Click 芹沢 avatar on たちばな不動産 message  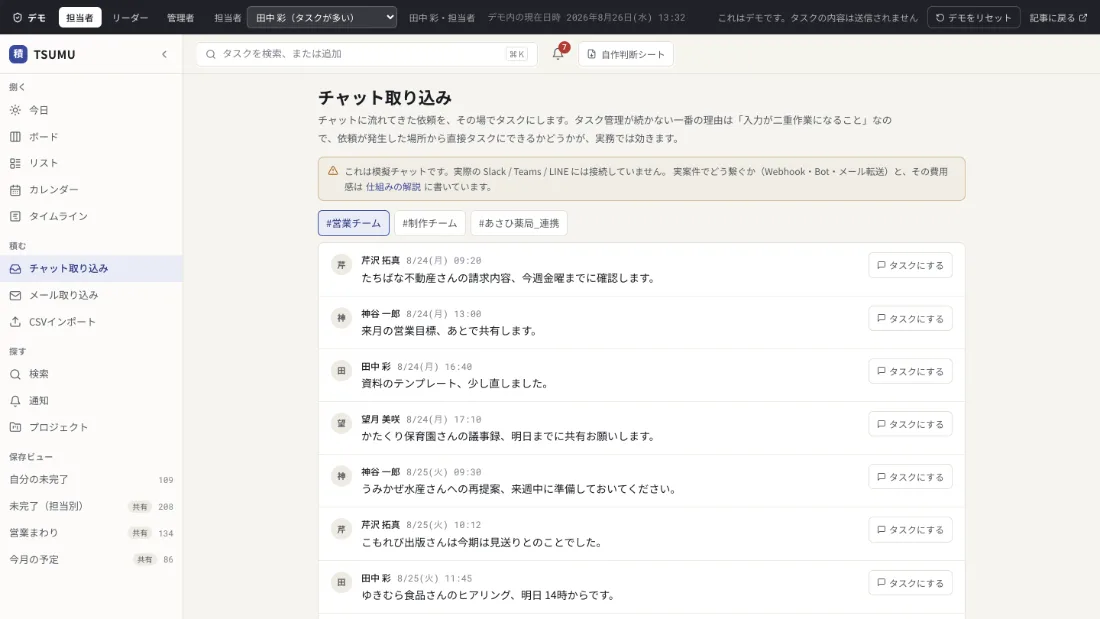coord(342,265)
